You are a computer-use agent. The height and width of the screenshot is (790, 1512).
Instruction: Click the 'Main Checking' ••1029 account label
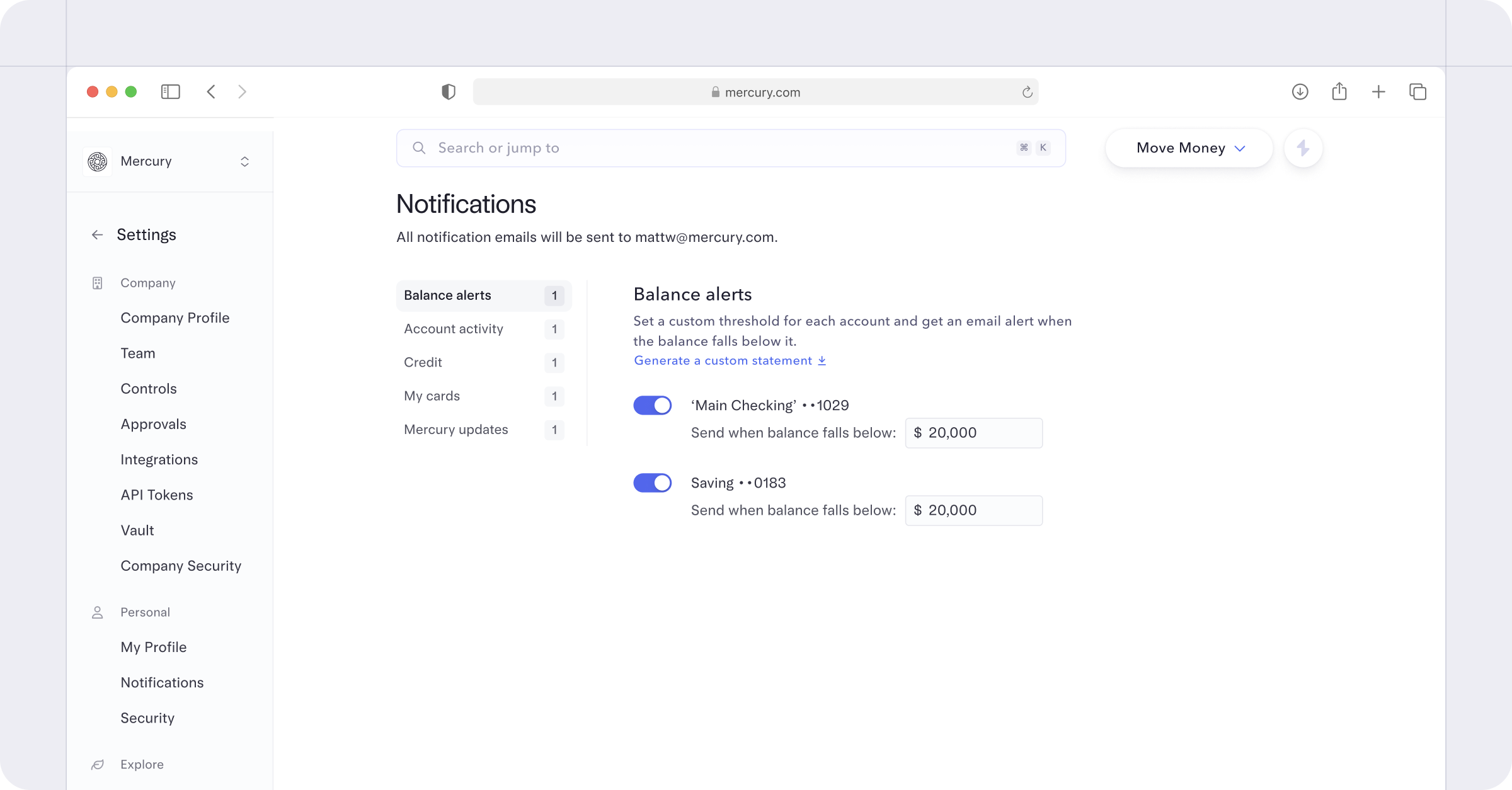770,405
